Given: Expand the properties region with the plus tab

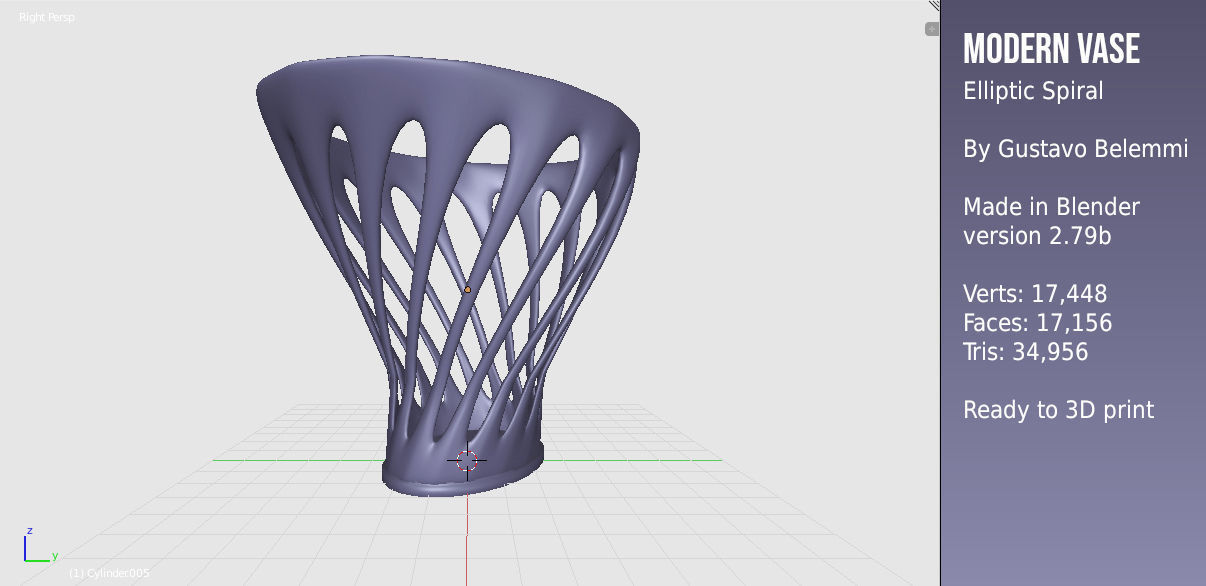Looking at the screenshot, I should pos(932,29).
